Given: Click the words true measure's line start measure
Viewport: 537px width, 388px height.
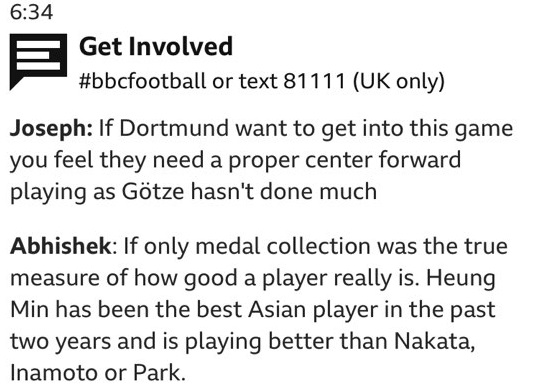Looking at the screenshot, I should 55,278.
